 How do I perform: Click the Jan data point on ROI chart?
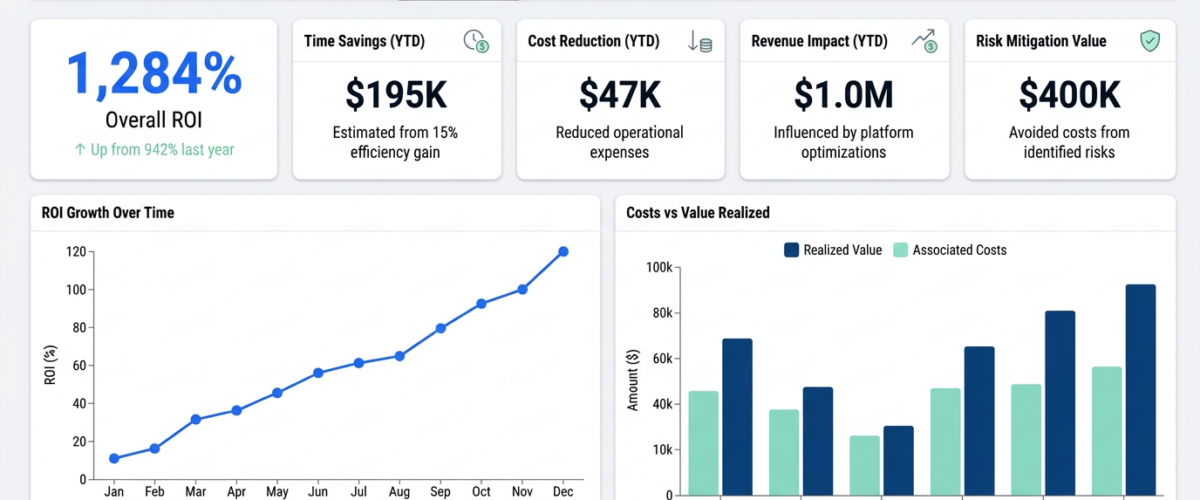click(x=114, y=458)
